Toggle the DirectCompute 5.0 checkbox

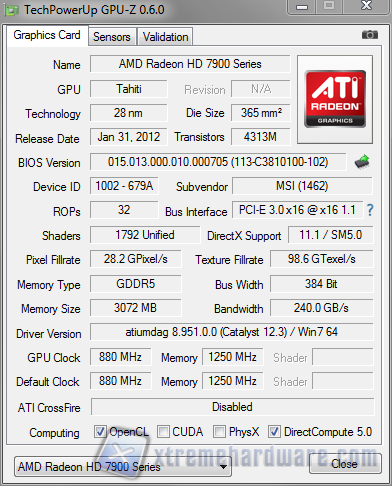[x=274, y=432]
